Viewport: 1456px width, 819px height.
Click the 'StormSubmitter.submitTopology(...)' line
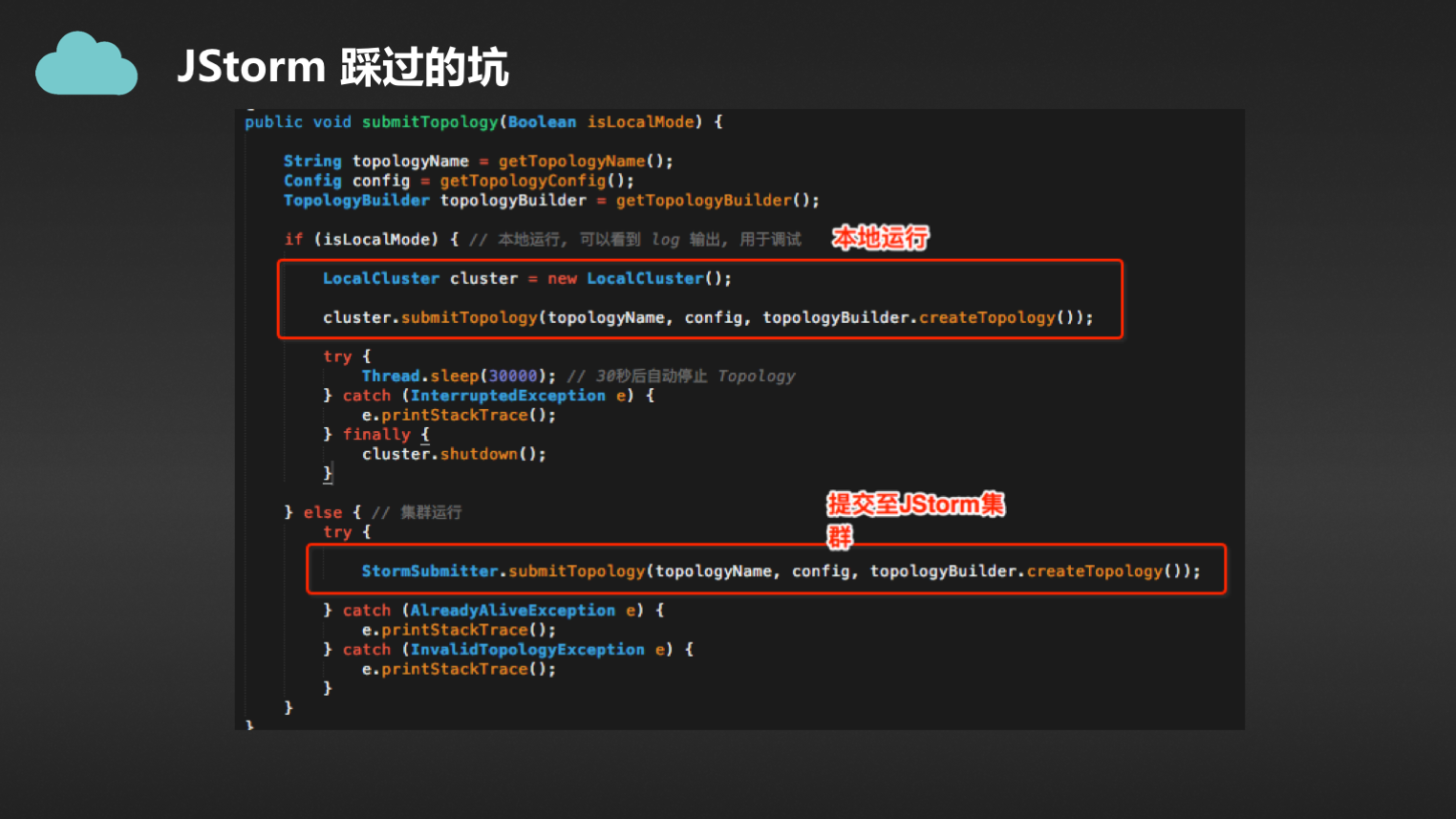(781, 571)
